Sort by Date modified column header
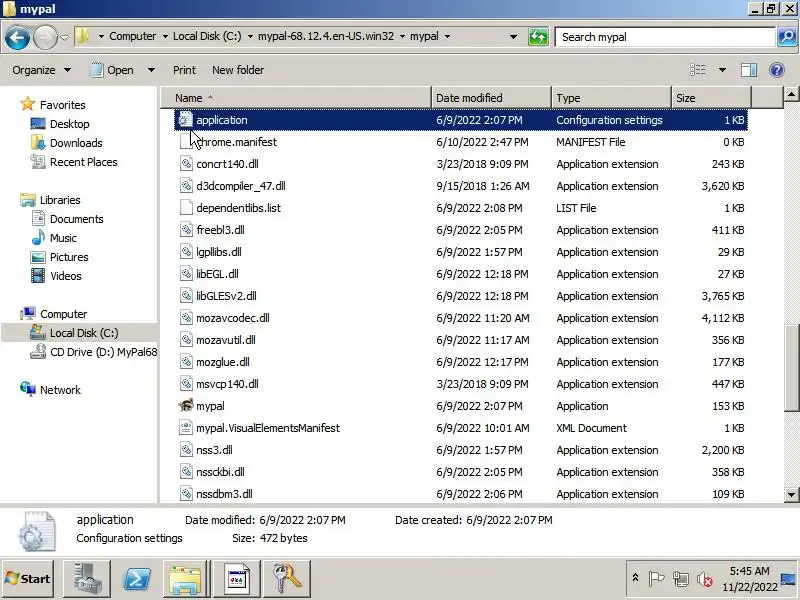The image size is (800, 600). 491,97
